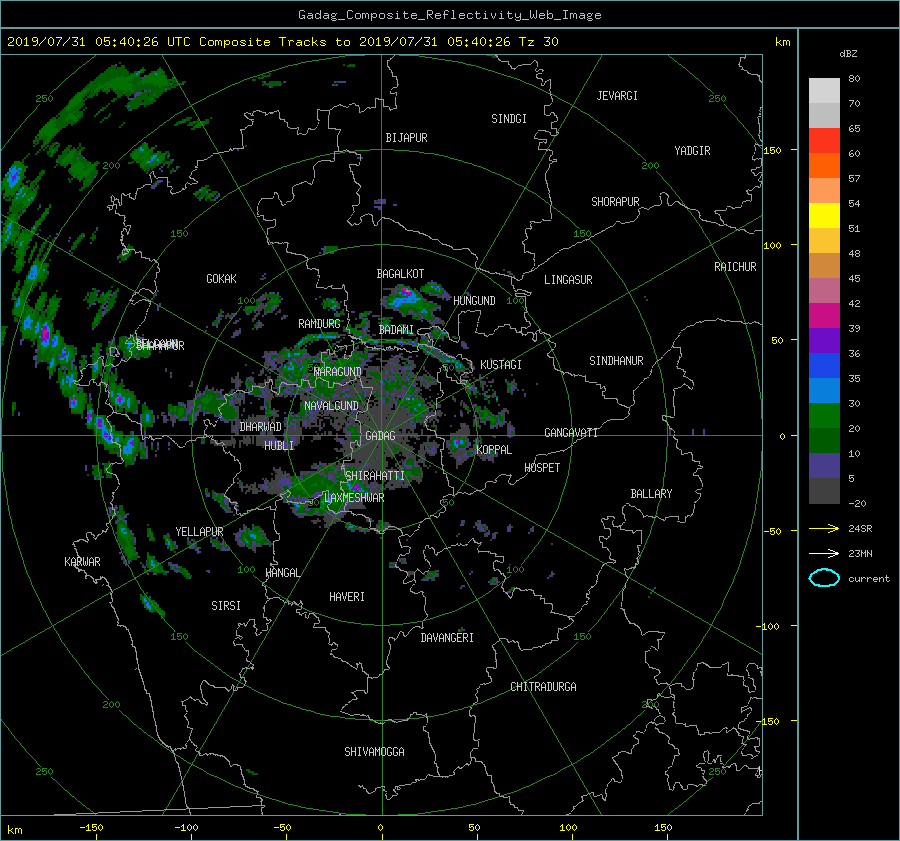Click the '24SR' legend text
This screenshot has width=900, height=841.
coord(860,528)
